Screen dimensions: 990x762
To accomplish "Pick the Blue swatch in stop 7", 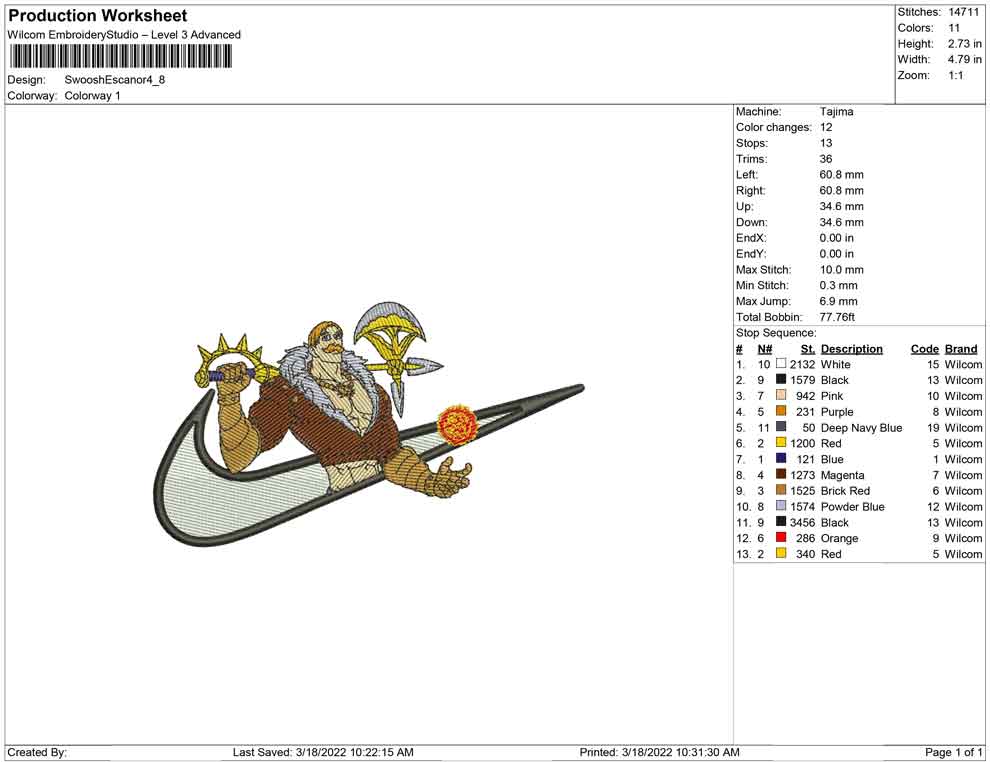I will pyautogui.click(x=781, y=458).
